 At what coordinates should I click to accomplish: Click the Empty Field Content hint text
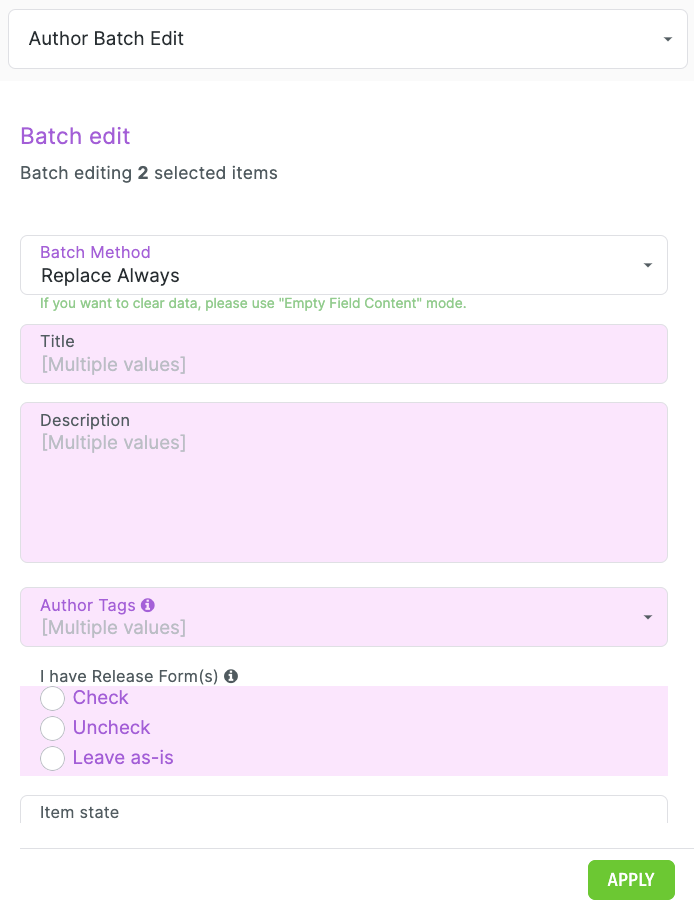(x=253, y=303)
